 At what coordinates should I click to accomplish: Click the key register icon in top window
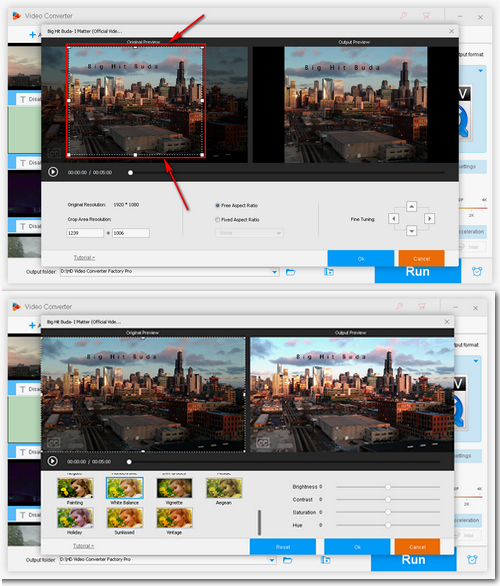pyautogui.click(x=404, y=15)
